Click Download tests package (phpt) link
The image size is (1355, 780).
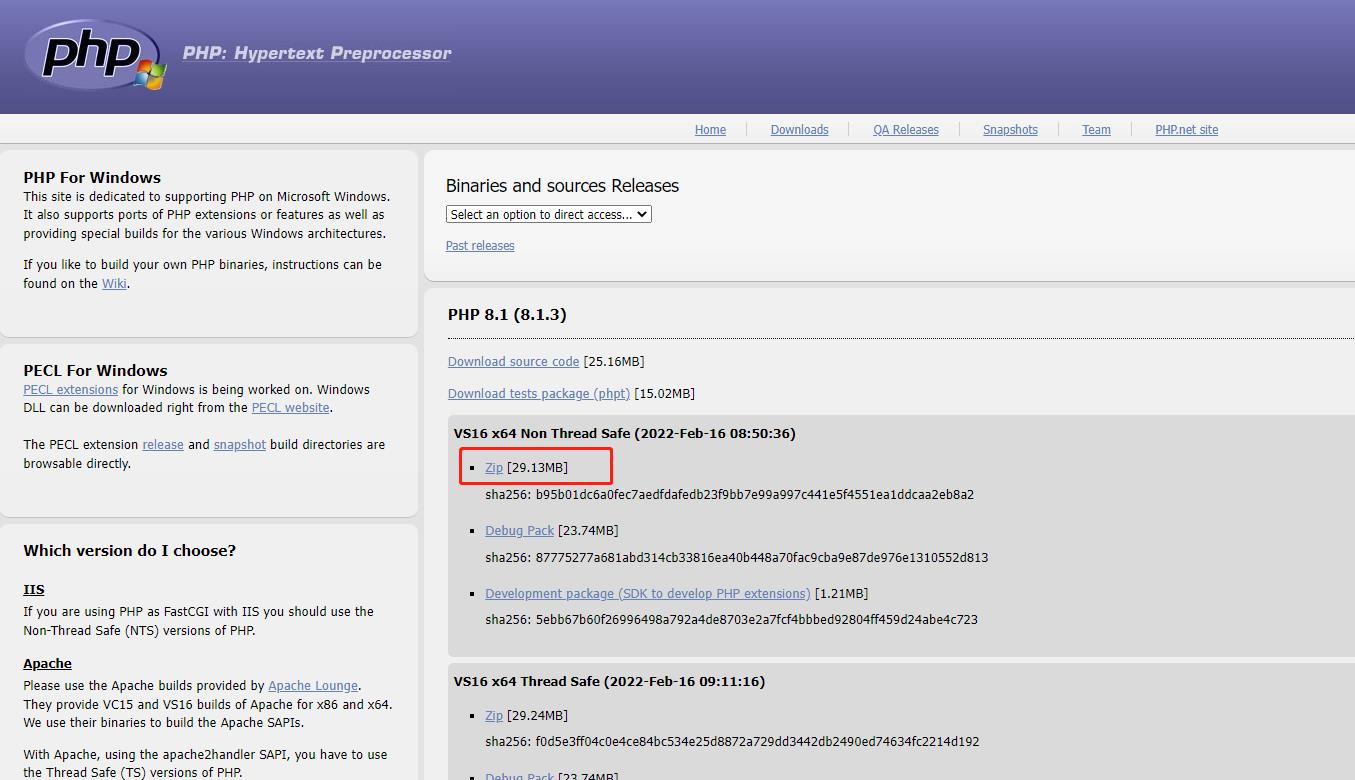[539, 394]
